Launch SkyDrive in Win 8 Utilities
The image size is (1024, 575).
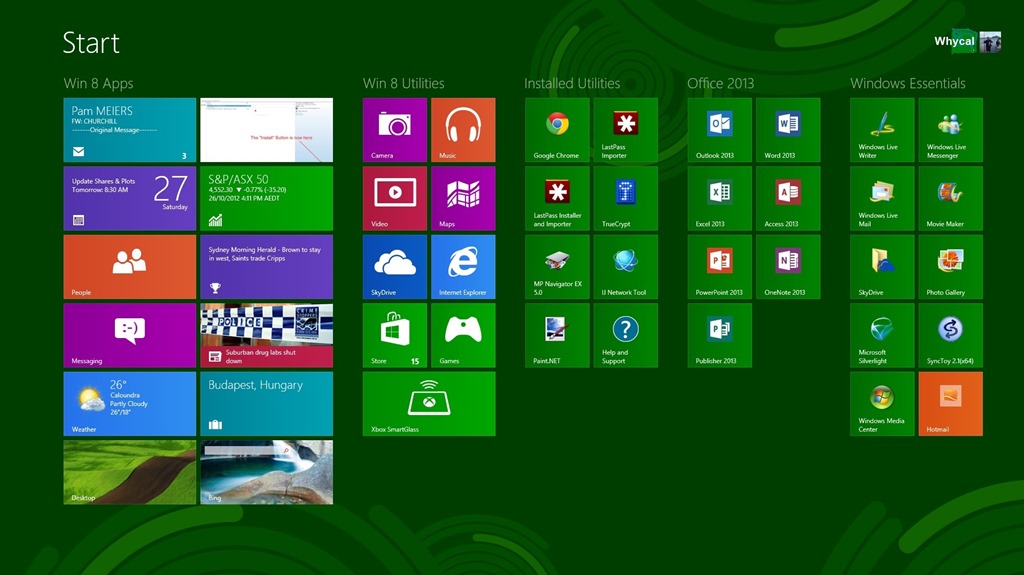[394, 267]
